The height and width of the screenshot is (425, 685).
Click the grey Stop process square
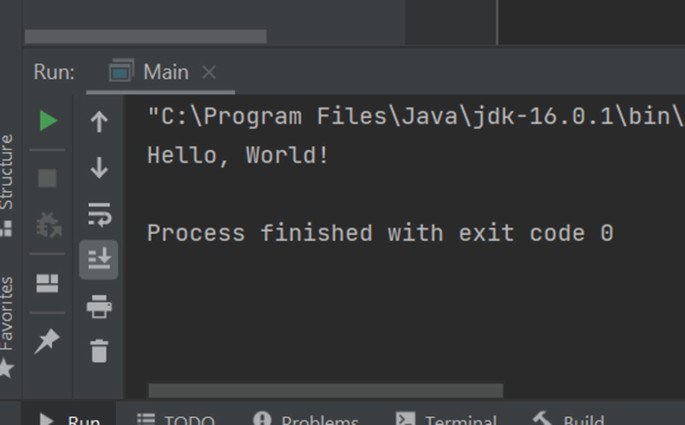(47, 178)
